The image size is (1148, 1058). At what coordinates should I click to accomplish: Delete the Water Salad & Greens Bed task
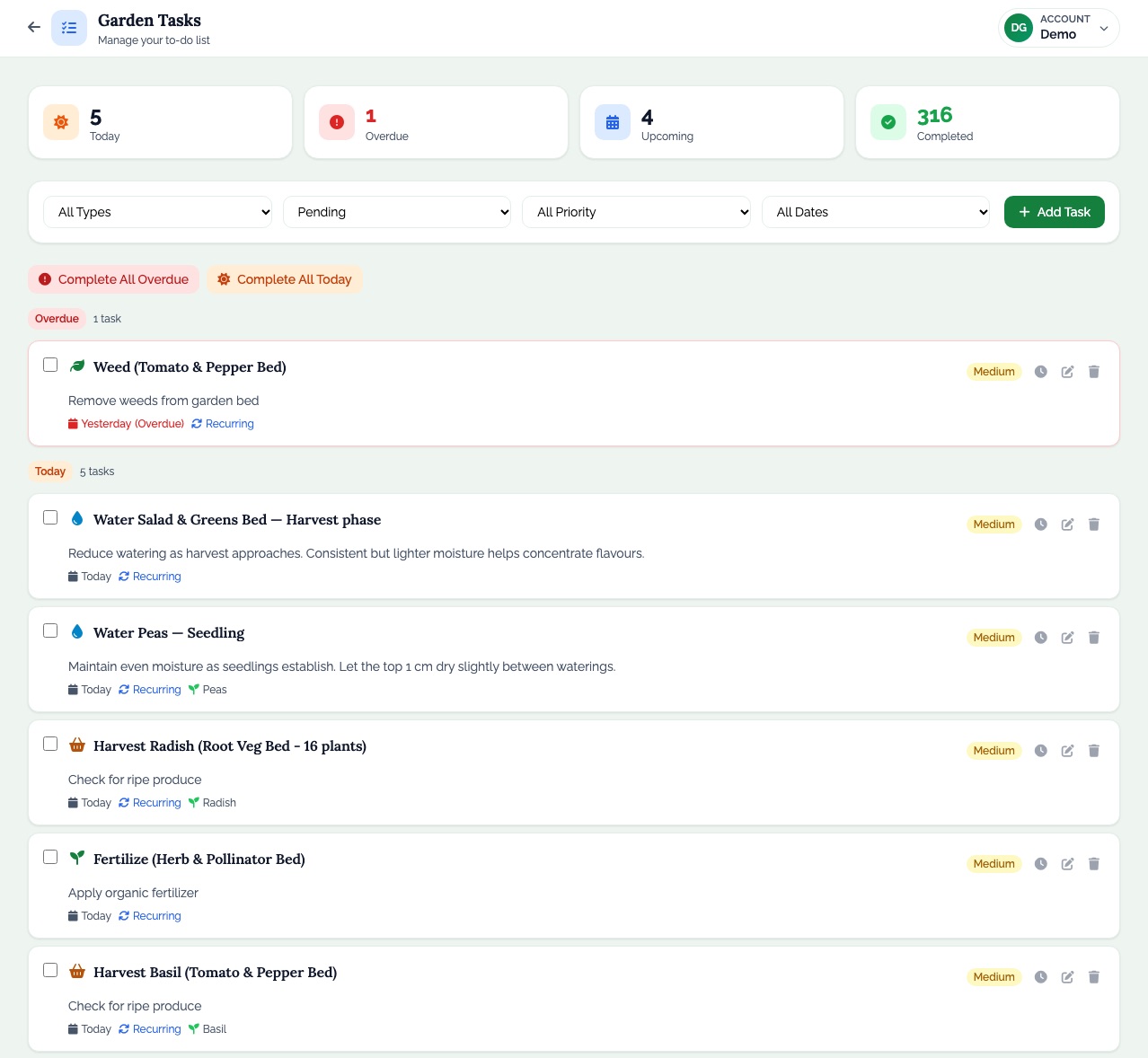coord(1094,525)
